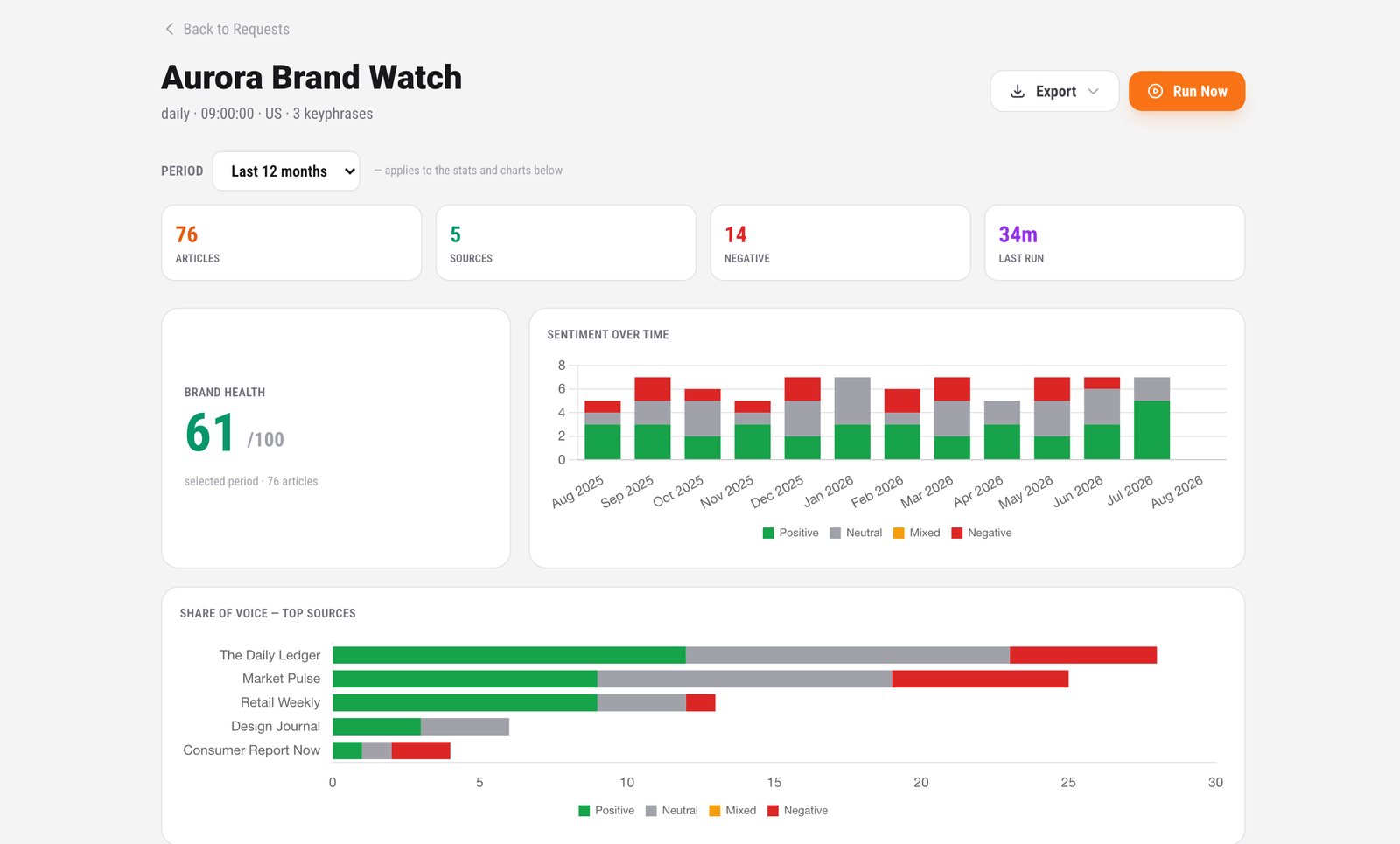
Task: Click the Apr 2026 sentiment bar
Action: pyautogui.click(x=1002, y=430)
